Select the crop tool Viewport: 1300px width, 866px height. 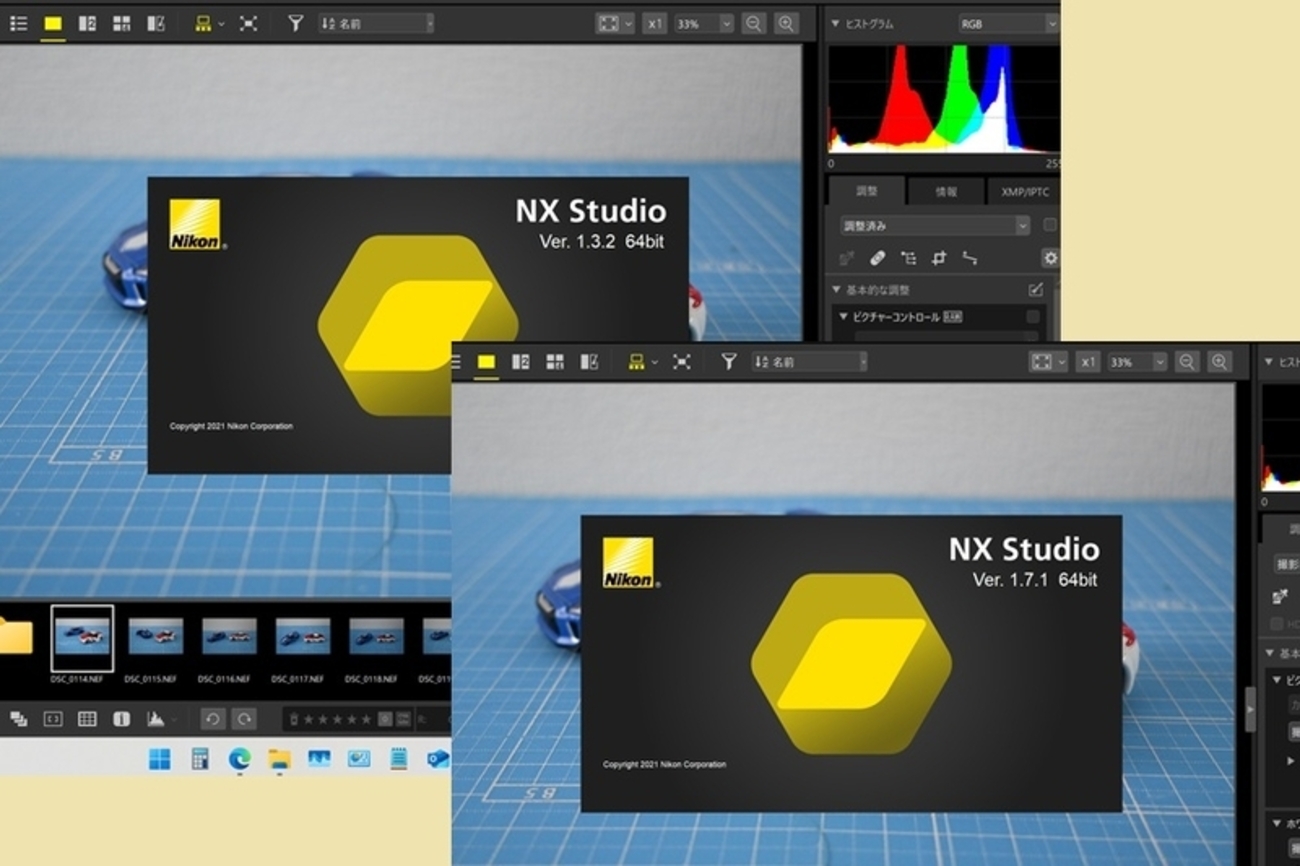coord(939,258)
